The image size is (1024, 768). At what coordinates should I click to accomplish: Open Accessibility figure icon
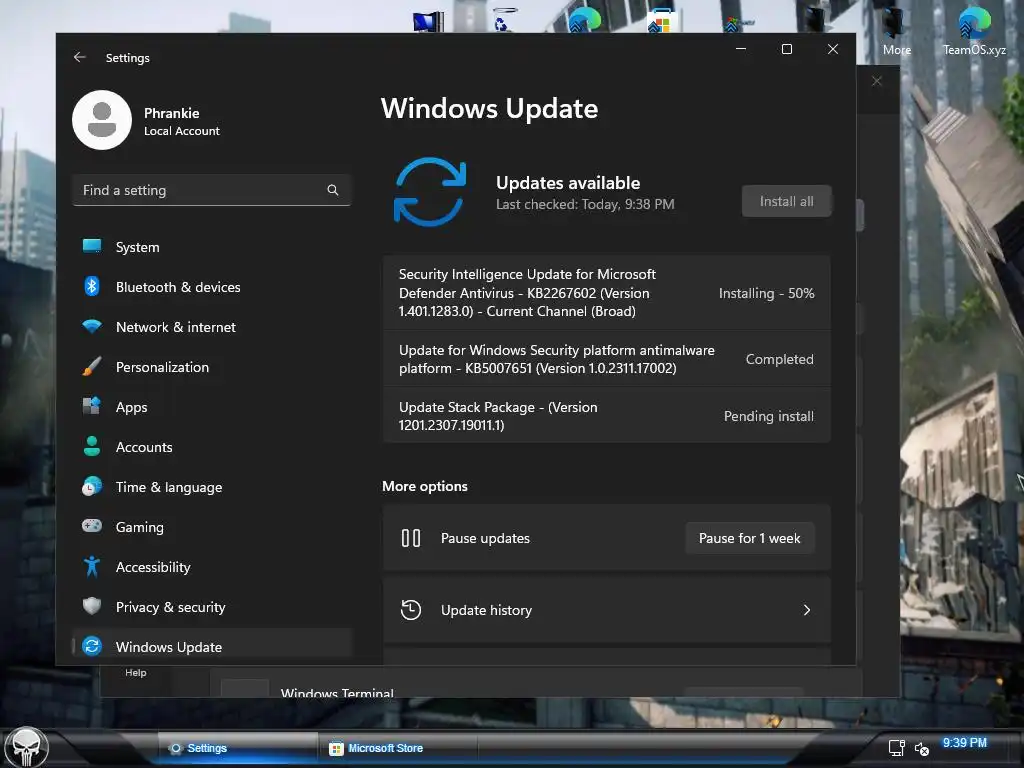(92, 566)
